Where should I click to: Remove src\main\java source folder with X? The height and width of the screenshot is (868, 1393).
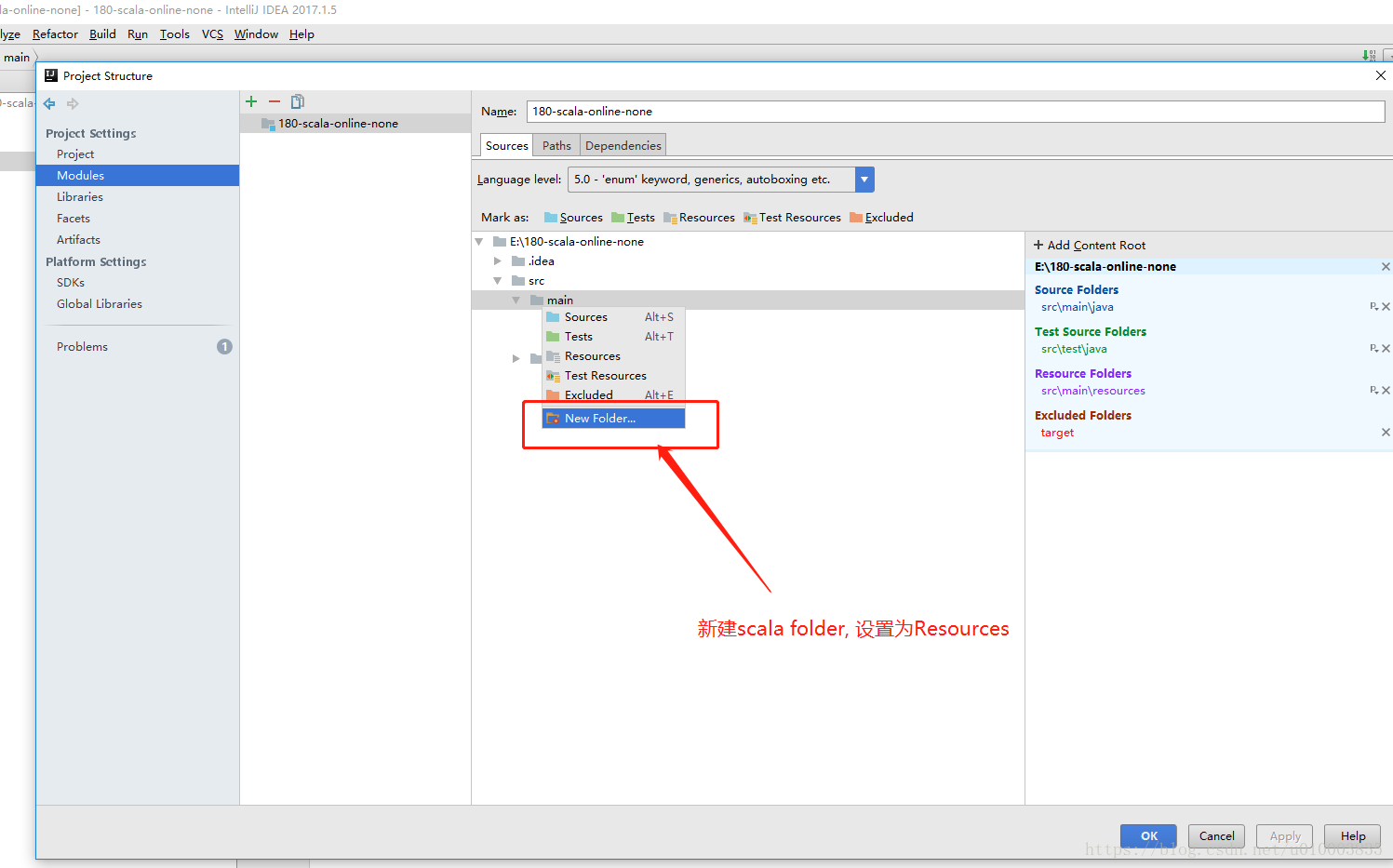click(x=1386, y=307)
